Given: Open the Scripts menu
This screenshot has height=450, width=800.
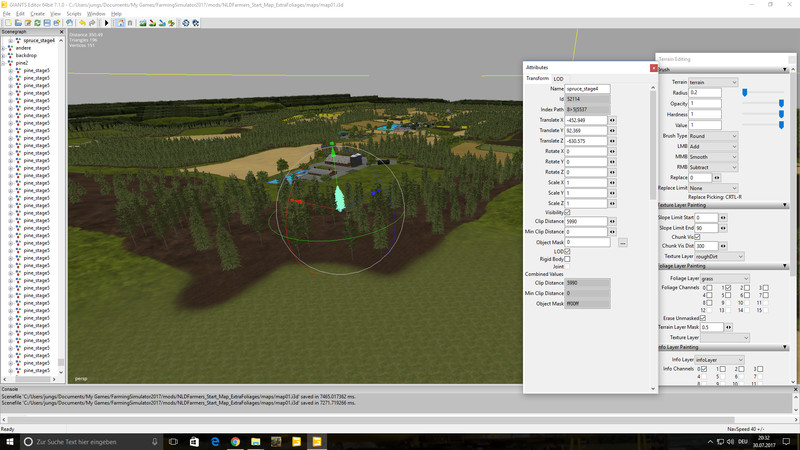Looking at the screenshot, I should point(74,14).
